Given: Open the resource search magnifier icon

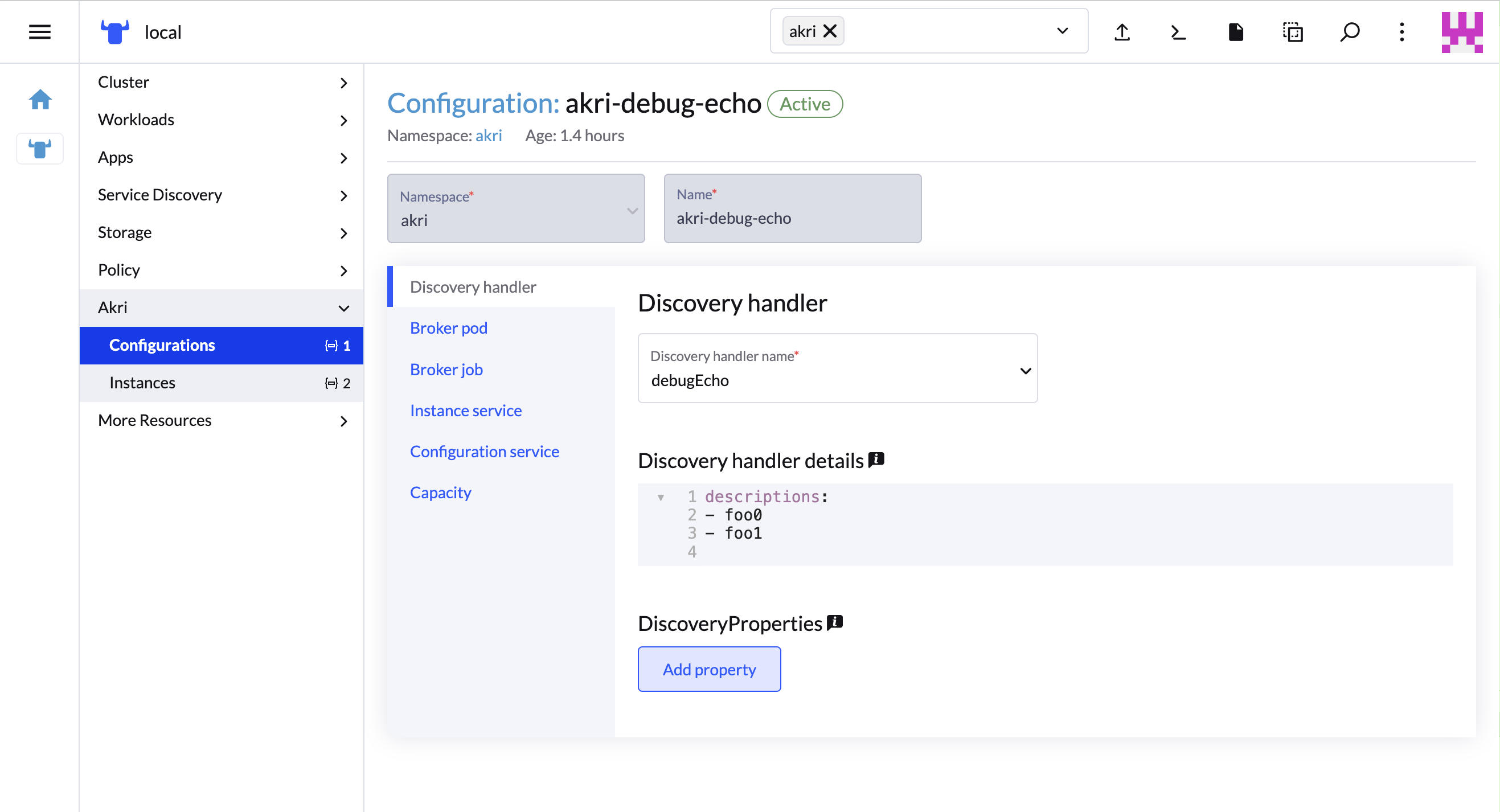Looking at the screenshot, I should [x=1349, y=32].
